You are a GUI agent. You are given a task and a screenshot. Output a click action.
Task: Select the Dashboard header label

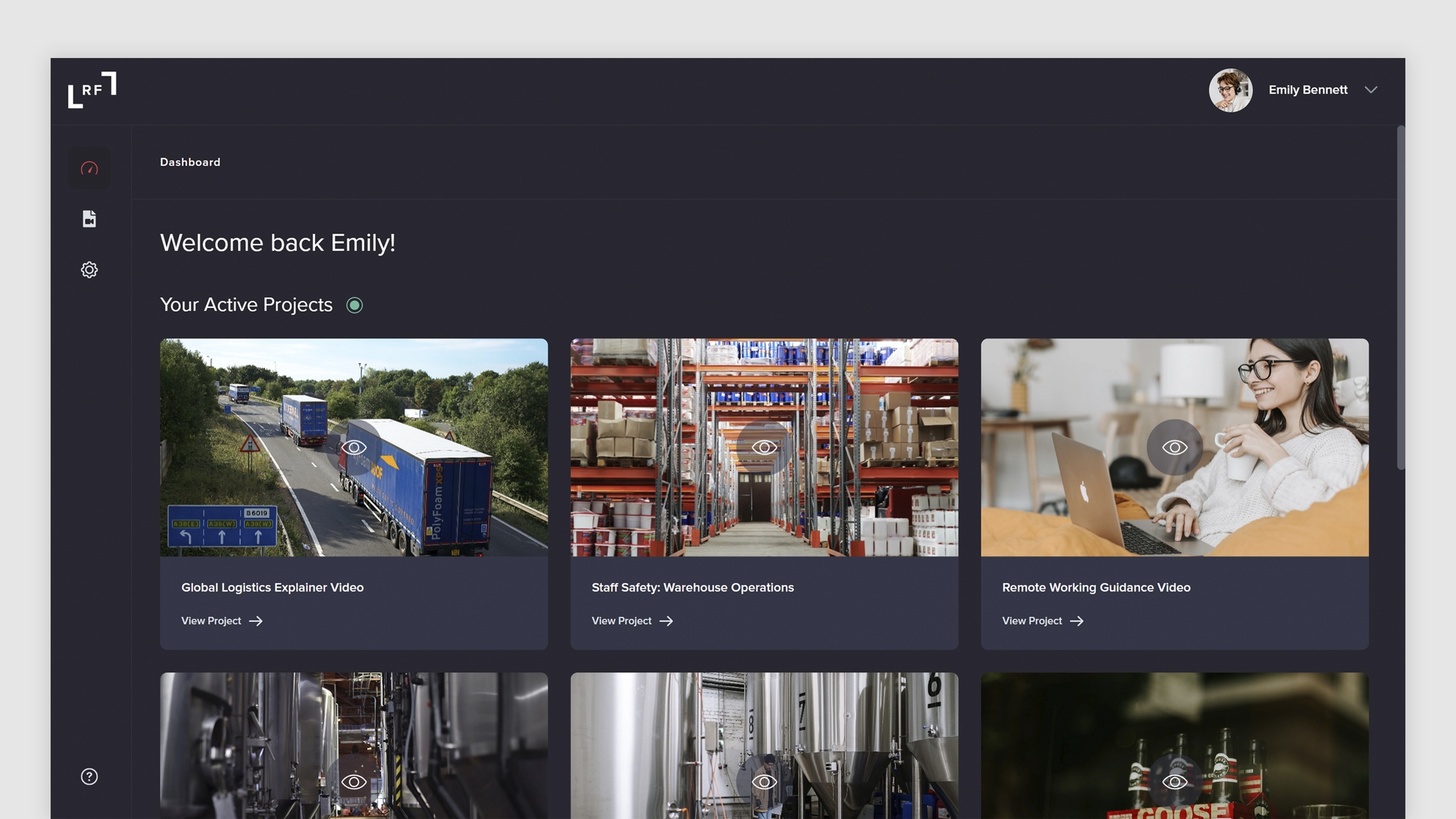tap(190, 162)
